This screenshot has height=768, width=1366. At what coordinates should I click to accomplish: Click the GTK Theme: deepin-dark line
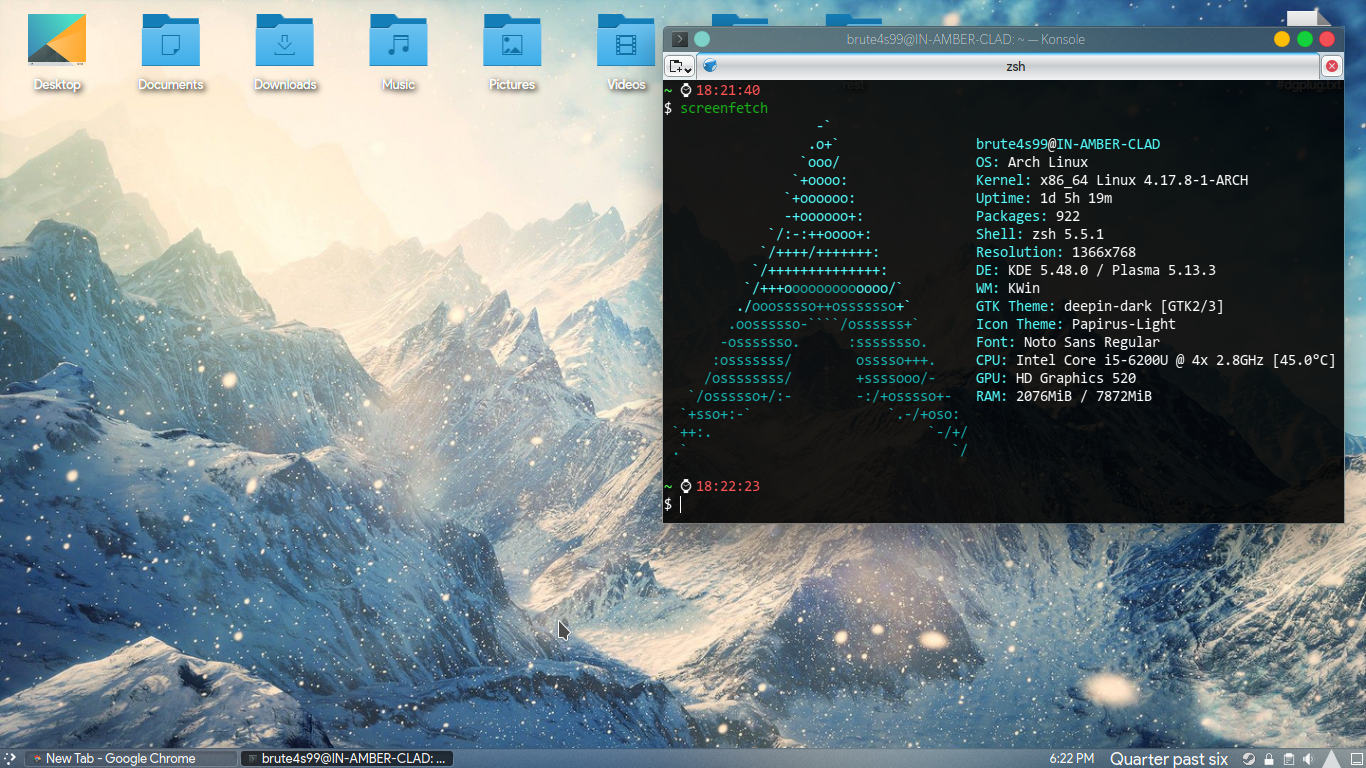point(1100,306)
